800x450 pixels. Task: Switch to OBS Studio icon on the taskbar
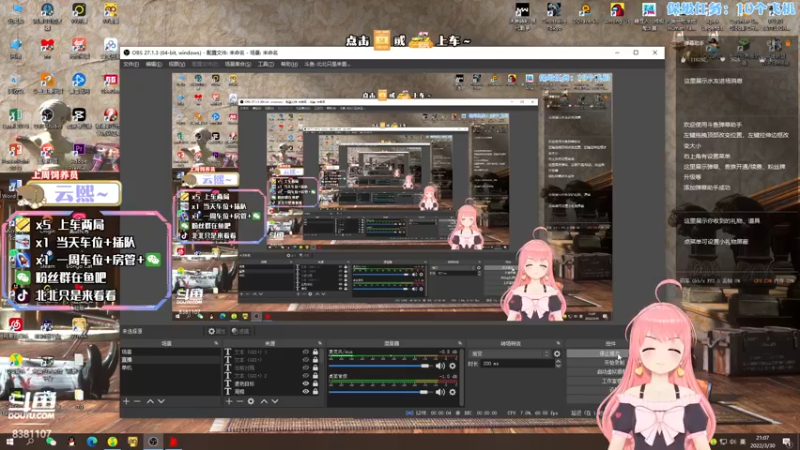(x=153, y=442)
